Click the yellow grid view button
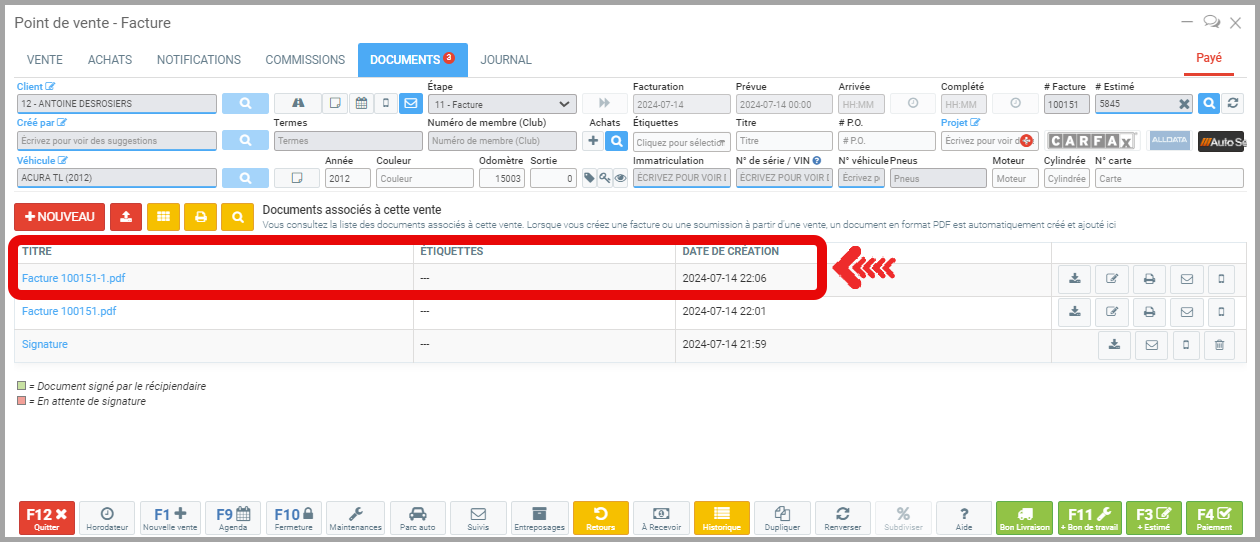 pyautogui.click(x=163, y=216)
